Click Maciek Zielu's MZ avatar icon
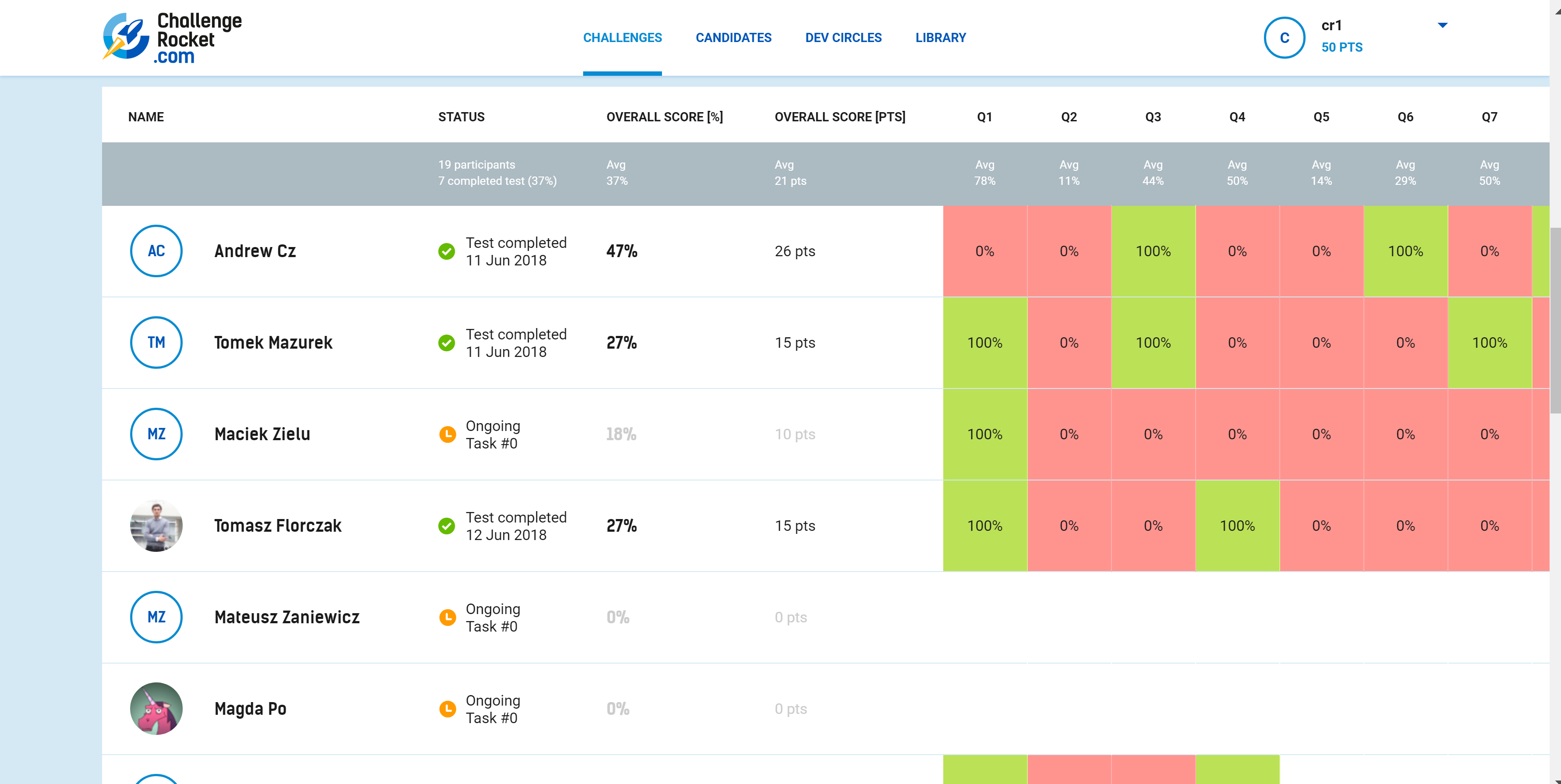Screen dimensions: 1561x784 156,434
